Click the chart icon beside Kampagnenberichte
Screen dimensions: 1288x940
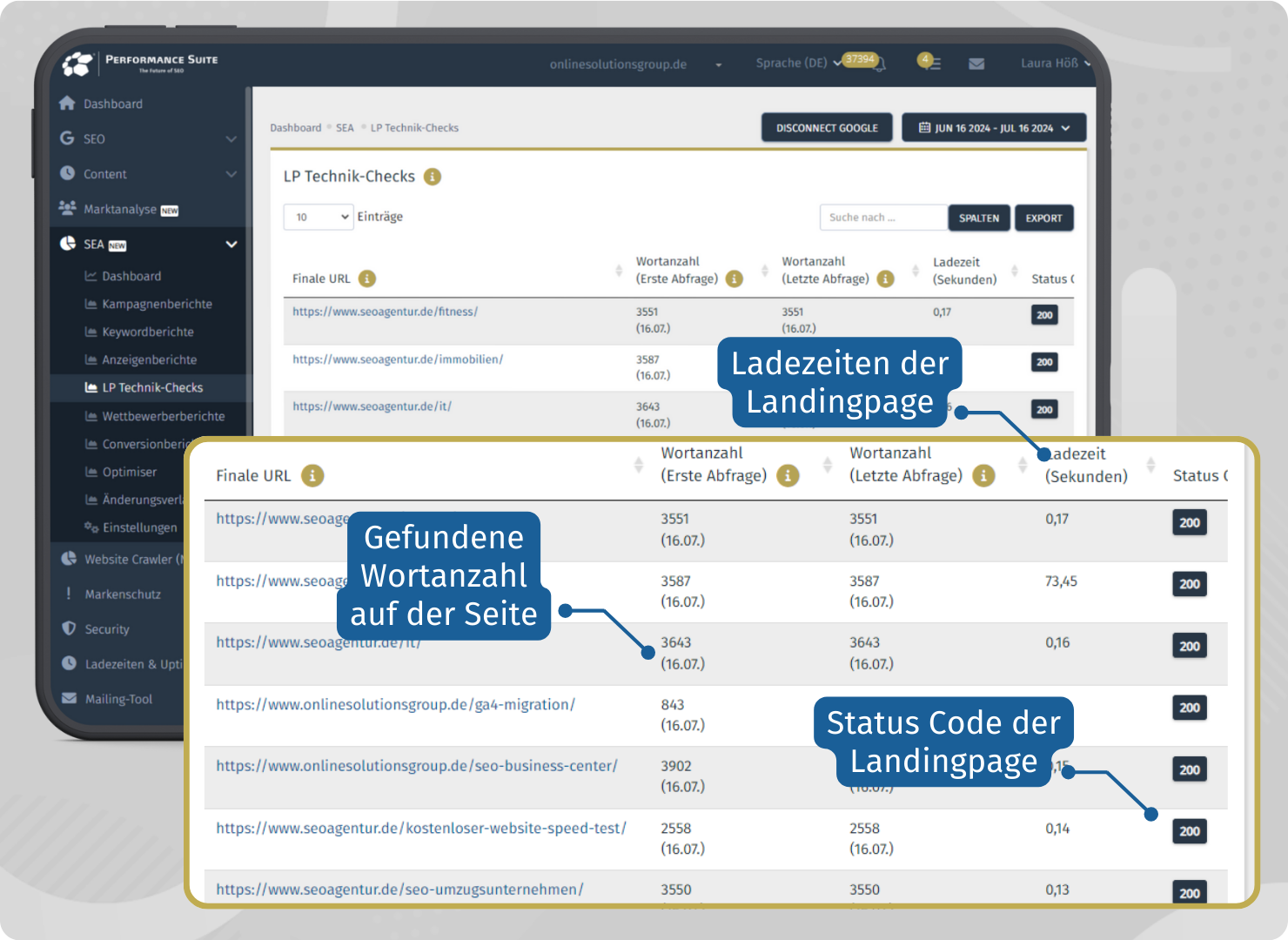(x=91, y=304)
